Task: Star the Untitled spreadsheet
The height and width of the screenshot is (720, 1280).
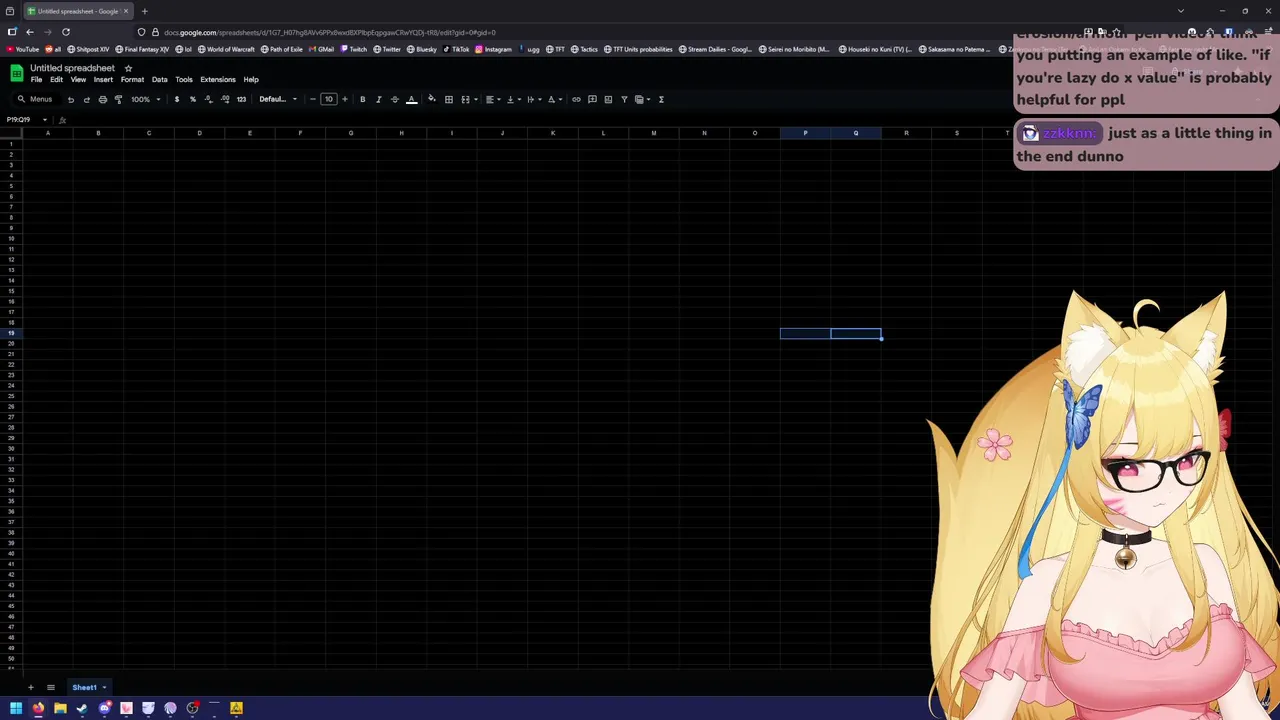Action: pyautogui.click(x=128, y=68)
